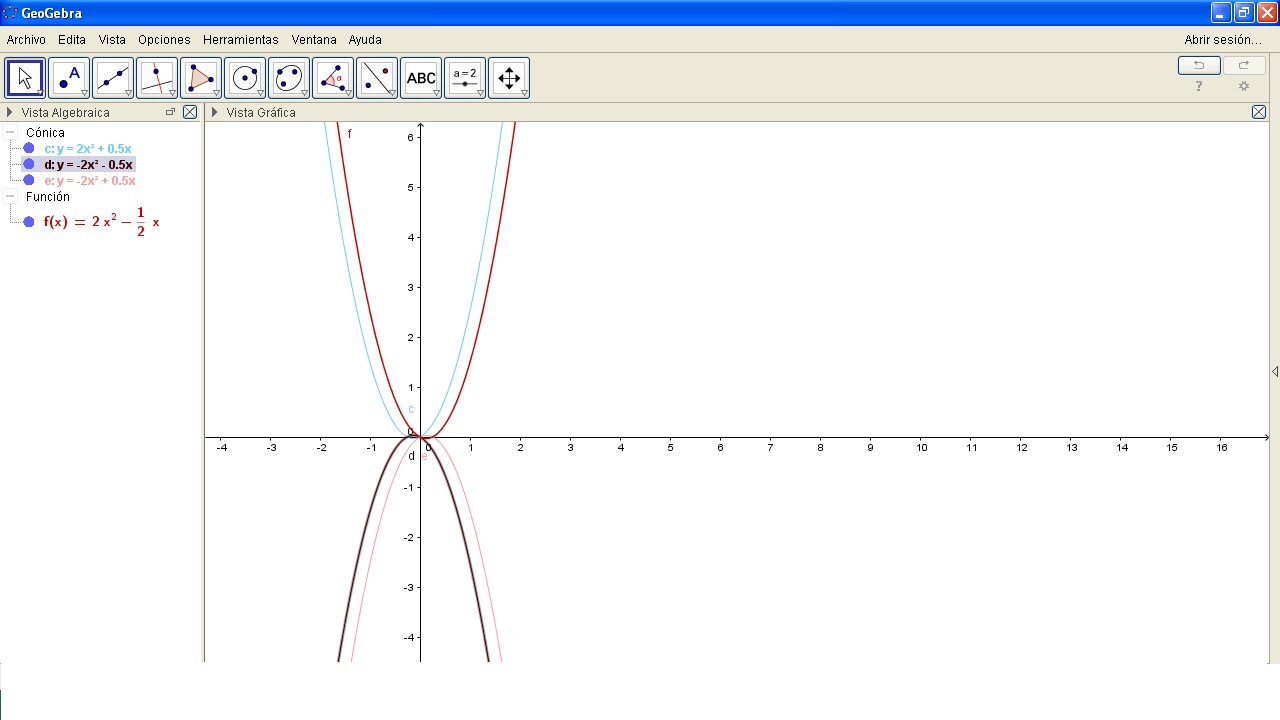
Task: Open the preferences gear icon
Action: point(1244,86)
